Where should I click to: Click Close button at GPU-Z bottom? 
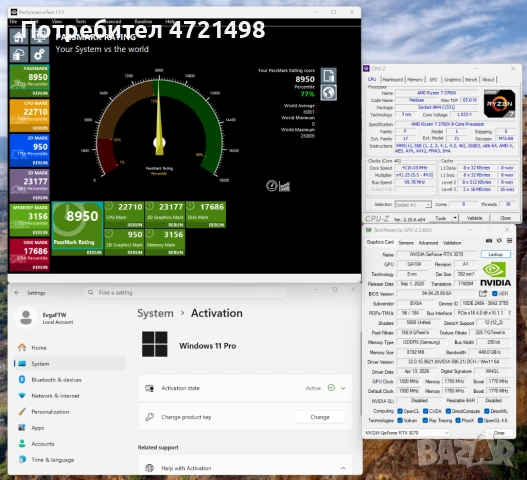pyautogui.click(x=499, y=433)
